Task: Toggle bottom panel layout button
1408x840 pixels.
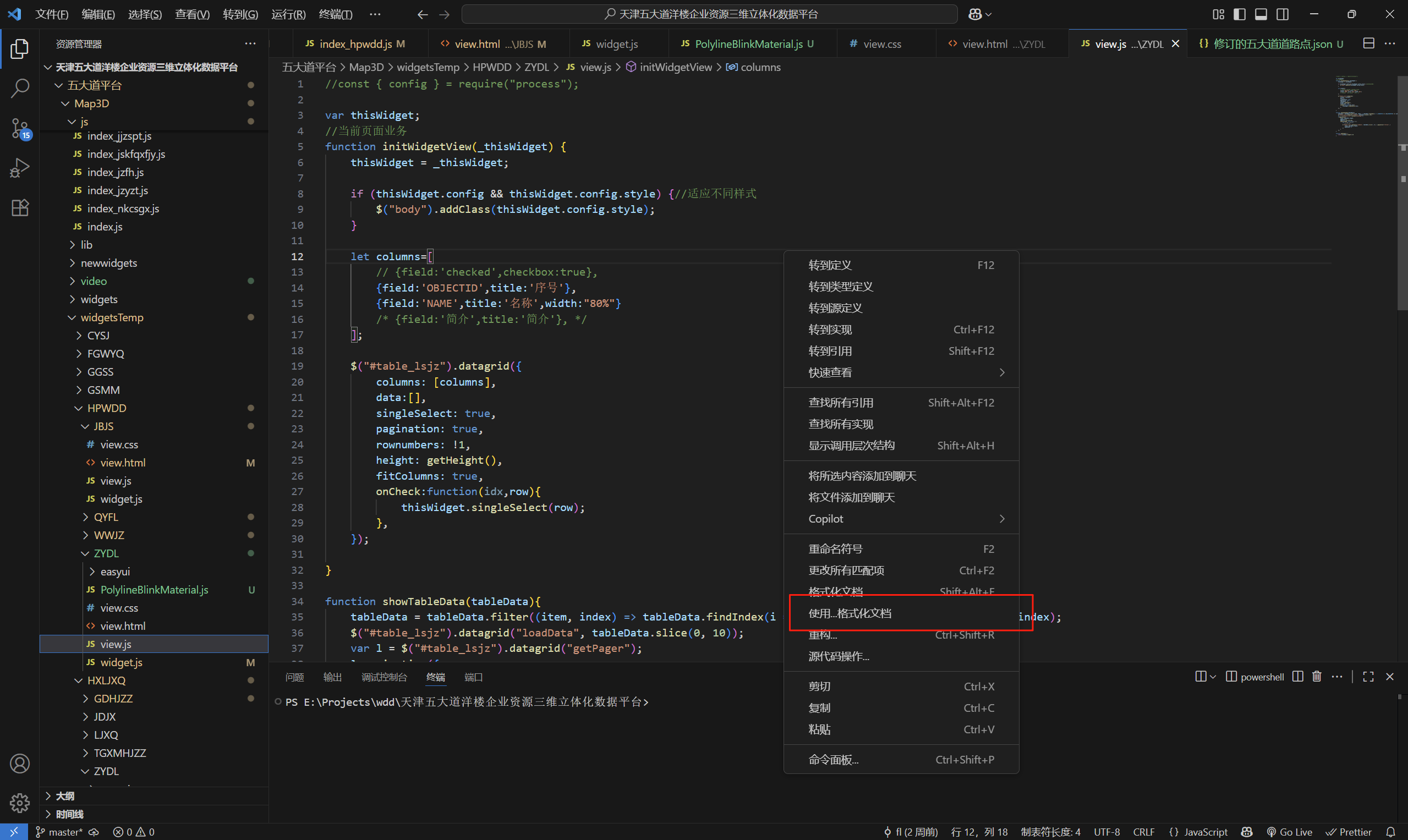Action: (x=1261, y=14)
